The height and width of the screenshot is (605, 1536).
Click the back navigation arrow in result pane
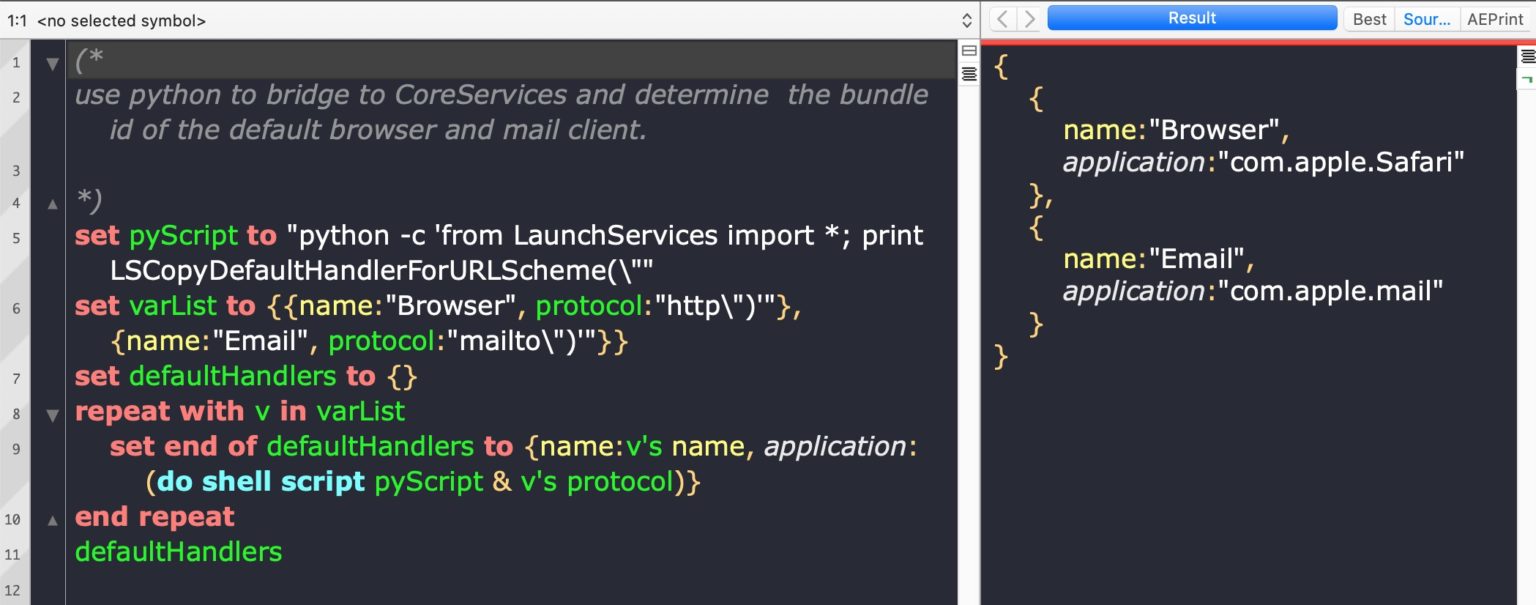point(1003,19)
